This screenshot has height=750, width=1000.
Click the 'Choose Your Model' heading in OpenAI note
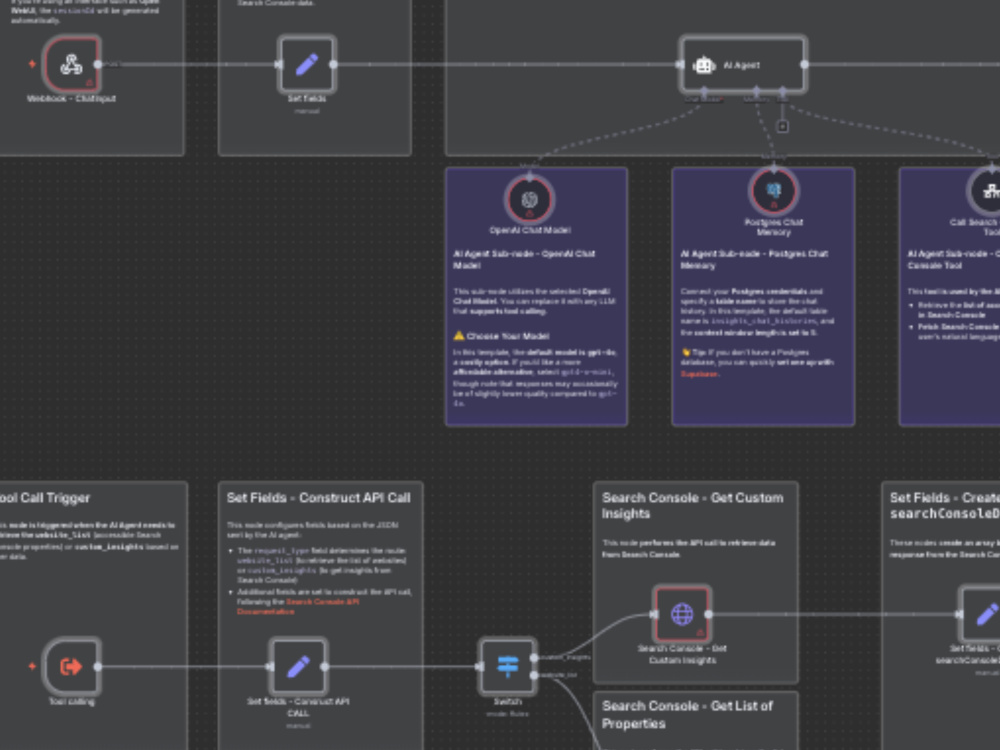coord(508,336)
